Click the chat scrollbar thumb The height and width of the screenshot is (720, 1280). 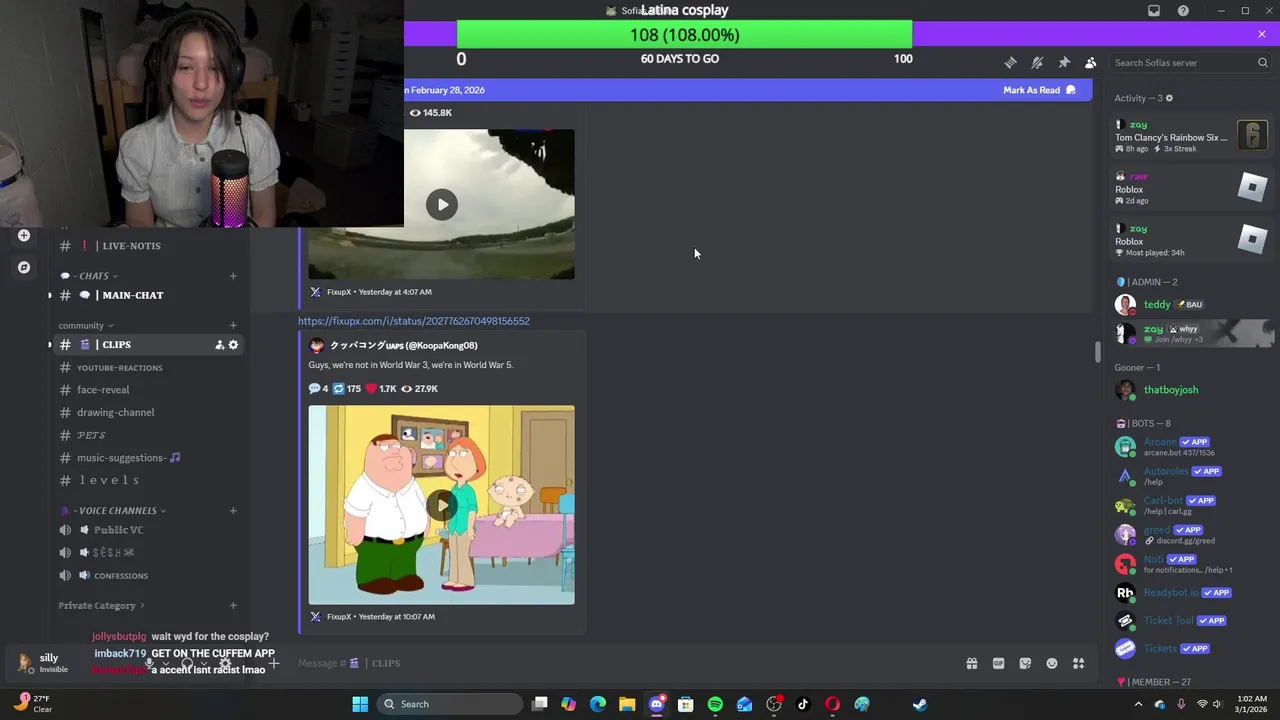(x=1097, y=352)
